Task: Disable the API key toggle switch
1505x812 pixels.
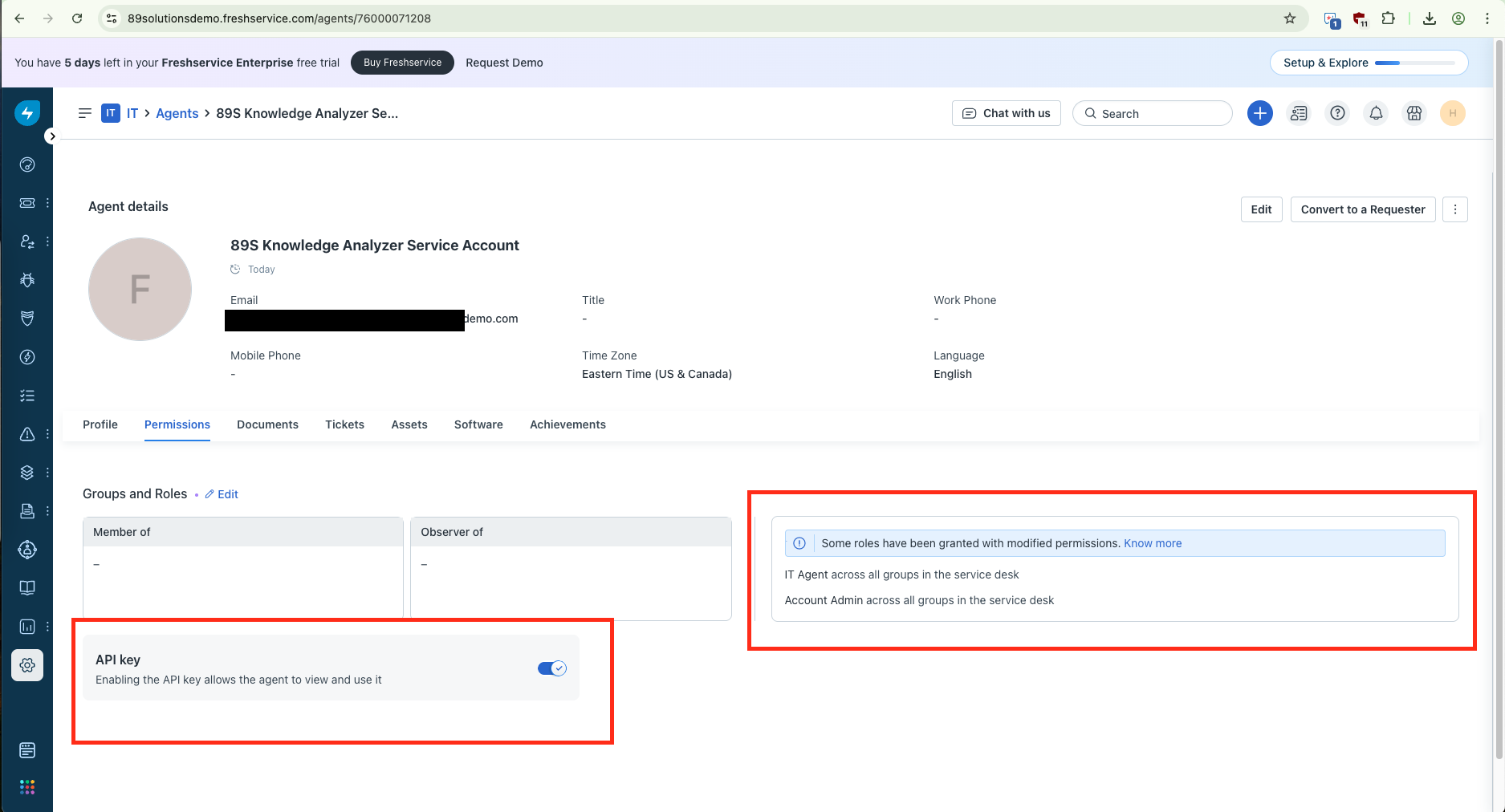Action: click(x=552, y=668)
